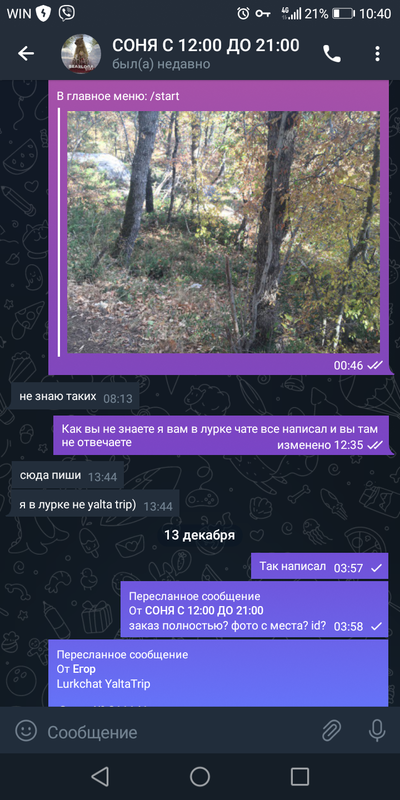Tap the back arrow in chat header
The image size is (400, 800).
point(26,53)
